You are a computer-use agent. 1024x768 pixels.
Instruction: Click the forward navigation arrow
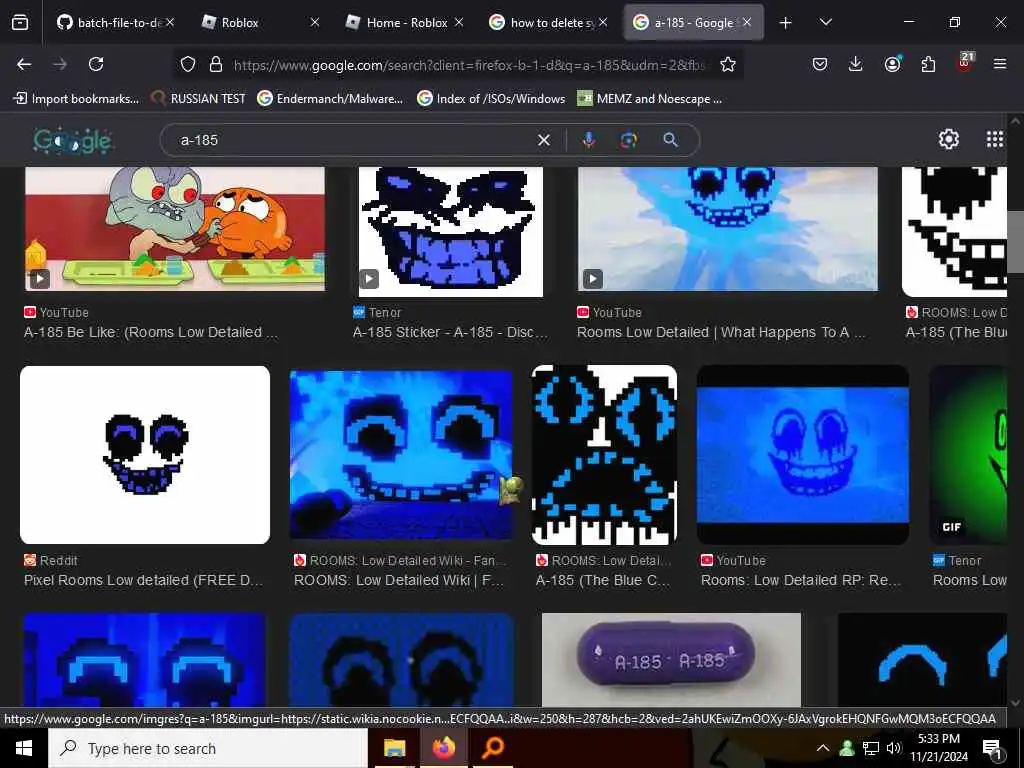pos(60,64)
